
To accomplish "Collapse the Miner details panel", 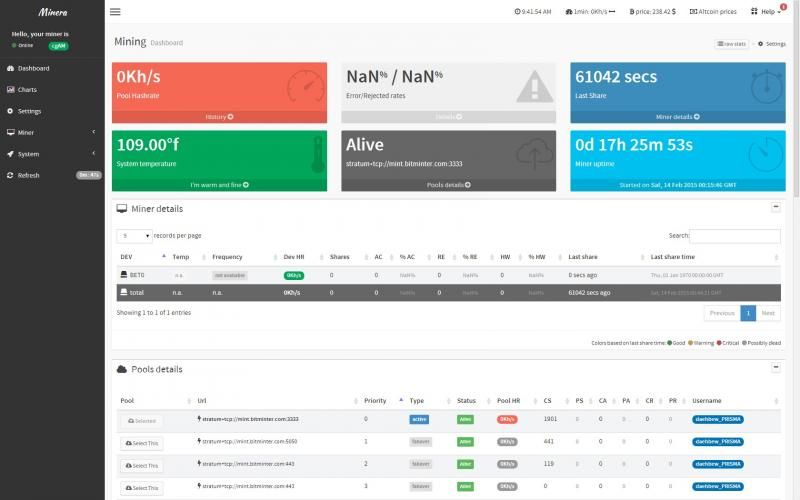I will click(x=776, y=207).
